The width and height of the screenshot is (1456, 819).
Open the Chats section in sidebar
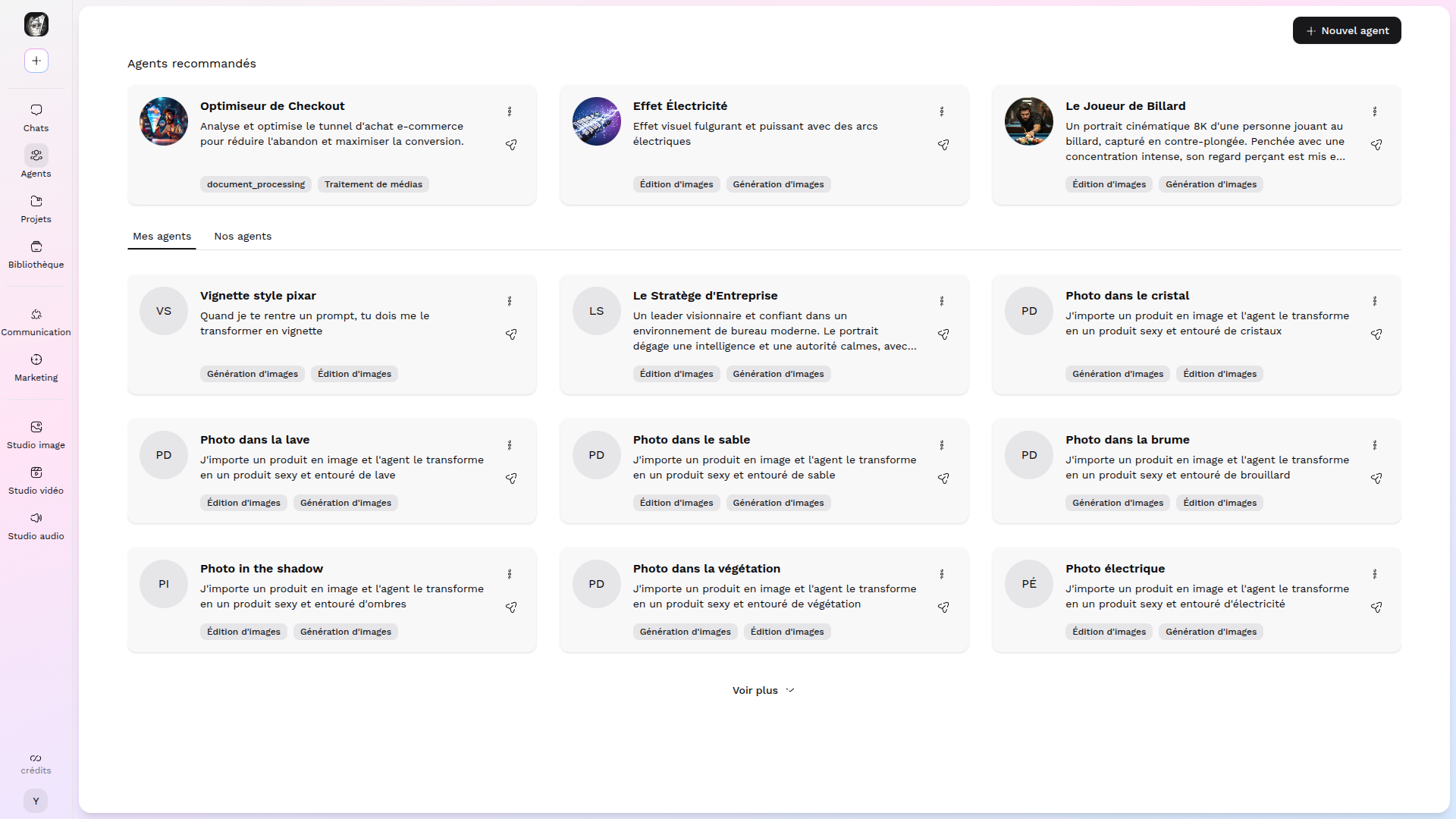point(36,118)
